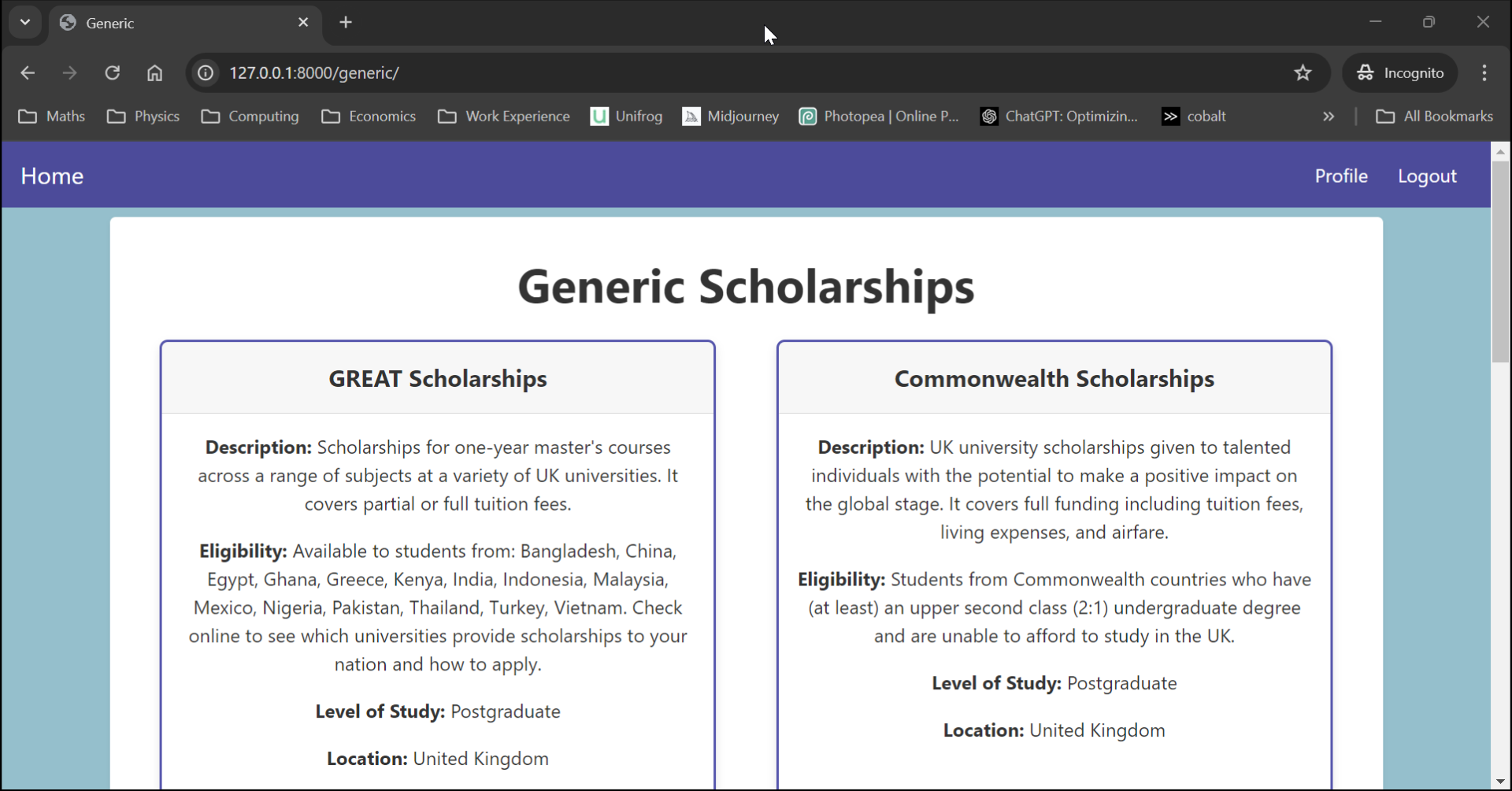Image resolution: width=1512 pixels, height=791 pixels.
Task: Open the Photopea bookmark
Action: (x=879, y=117)
